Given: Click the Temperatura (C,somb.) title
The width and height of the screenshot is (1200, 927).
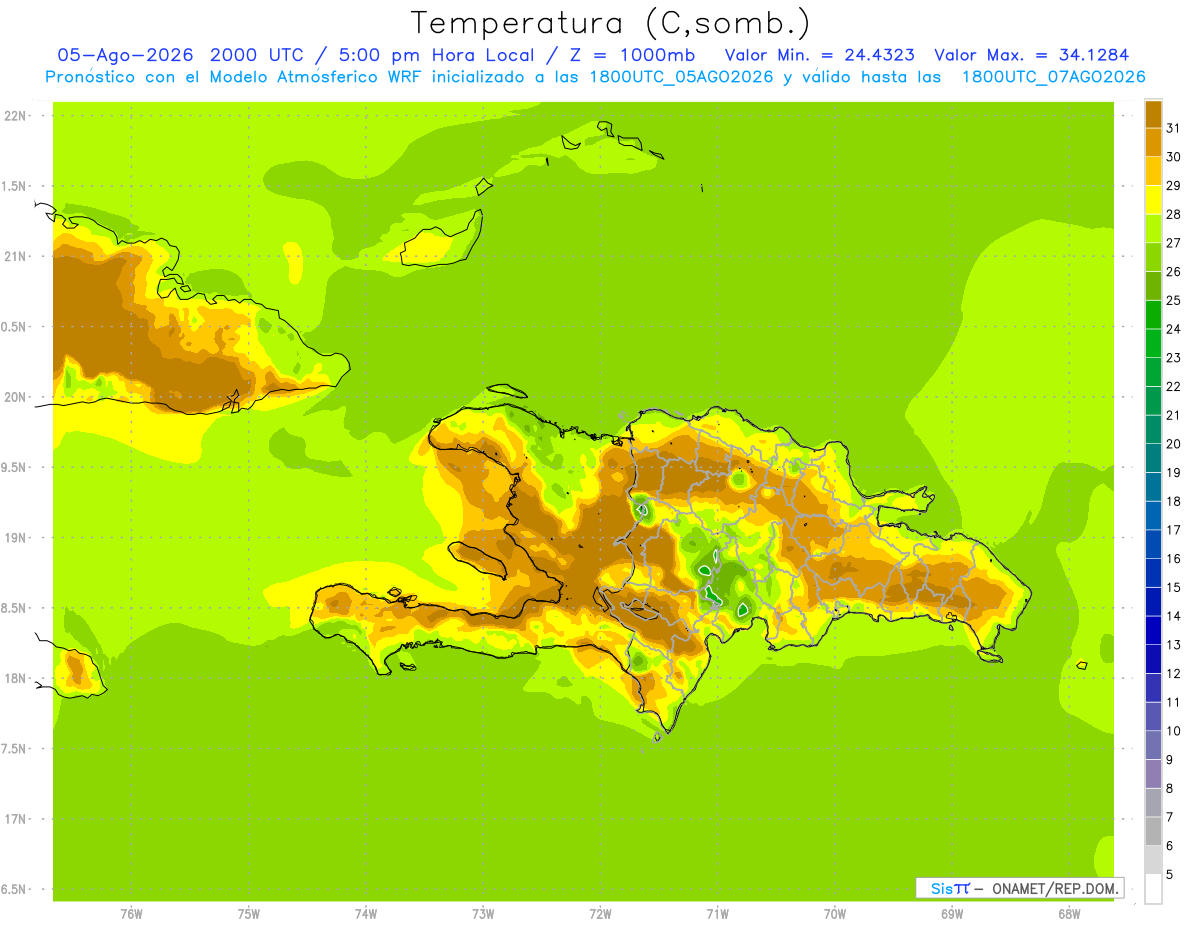Looking at the screenshot, I should 611,22.
